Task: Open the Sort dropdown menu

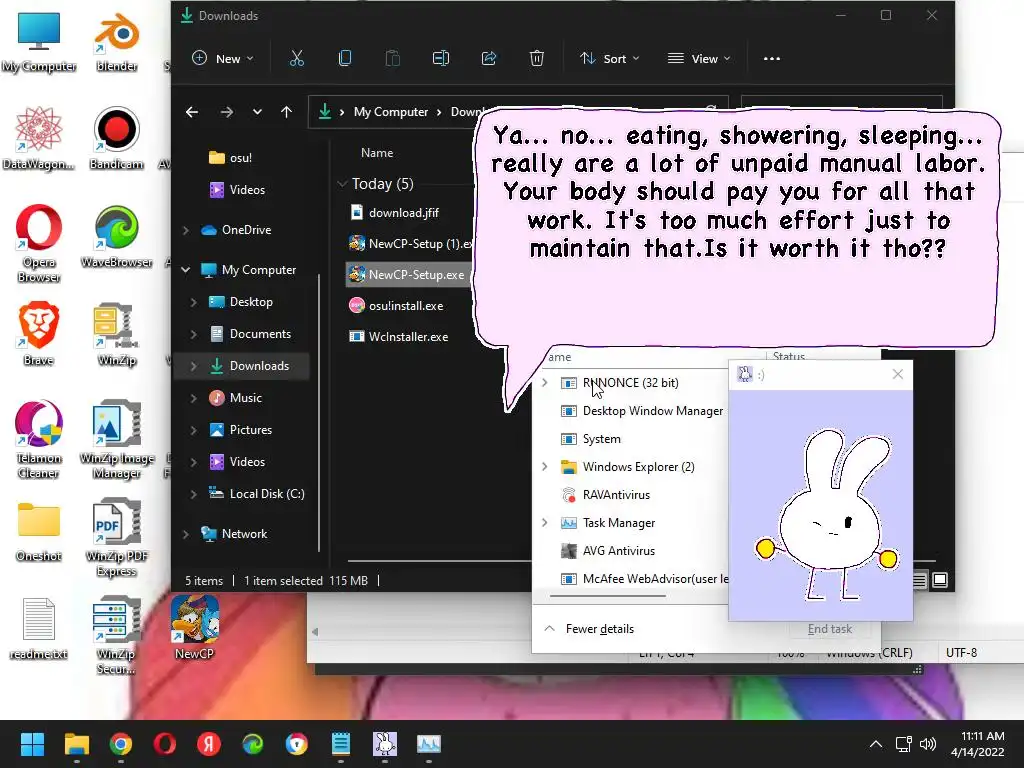Action: pos(609,59)
